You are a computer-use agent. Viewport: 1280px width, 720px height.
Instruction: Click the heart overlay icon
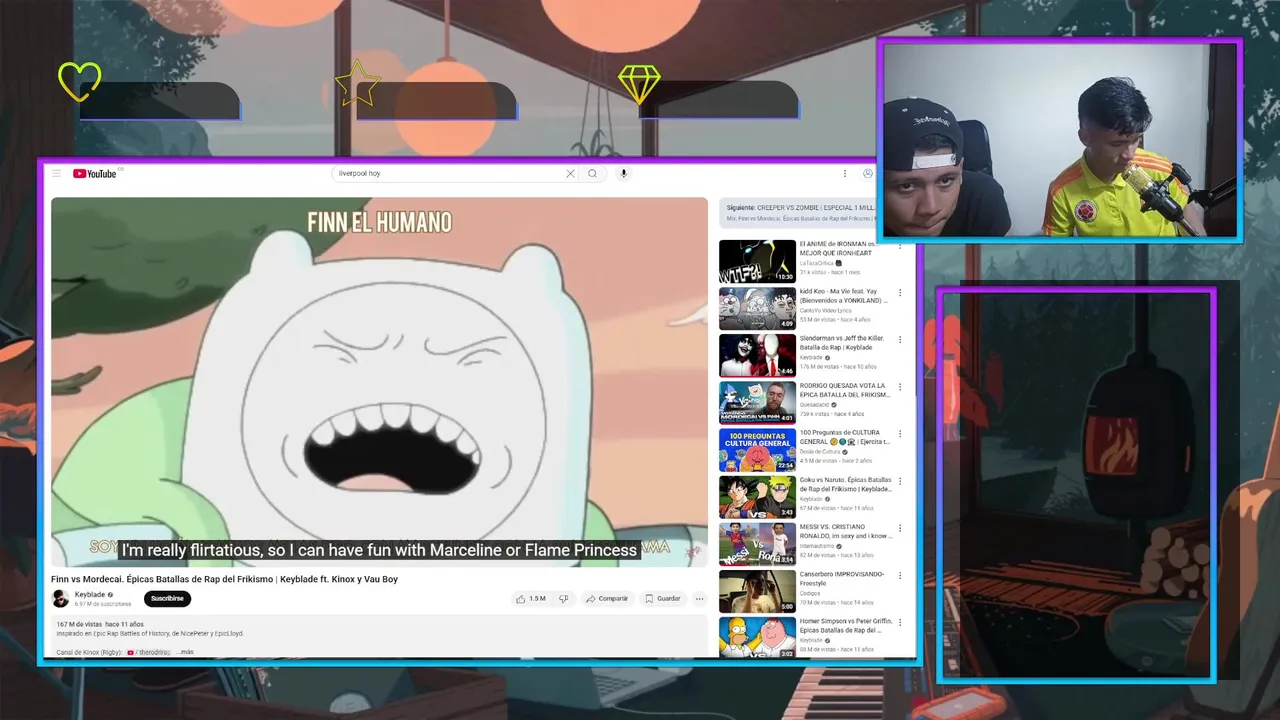coord(79,81)
